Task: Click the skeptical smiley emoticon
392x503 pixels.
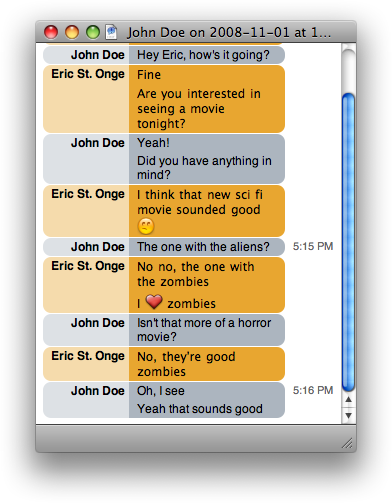Action: coord(146,227)
